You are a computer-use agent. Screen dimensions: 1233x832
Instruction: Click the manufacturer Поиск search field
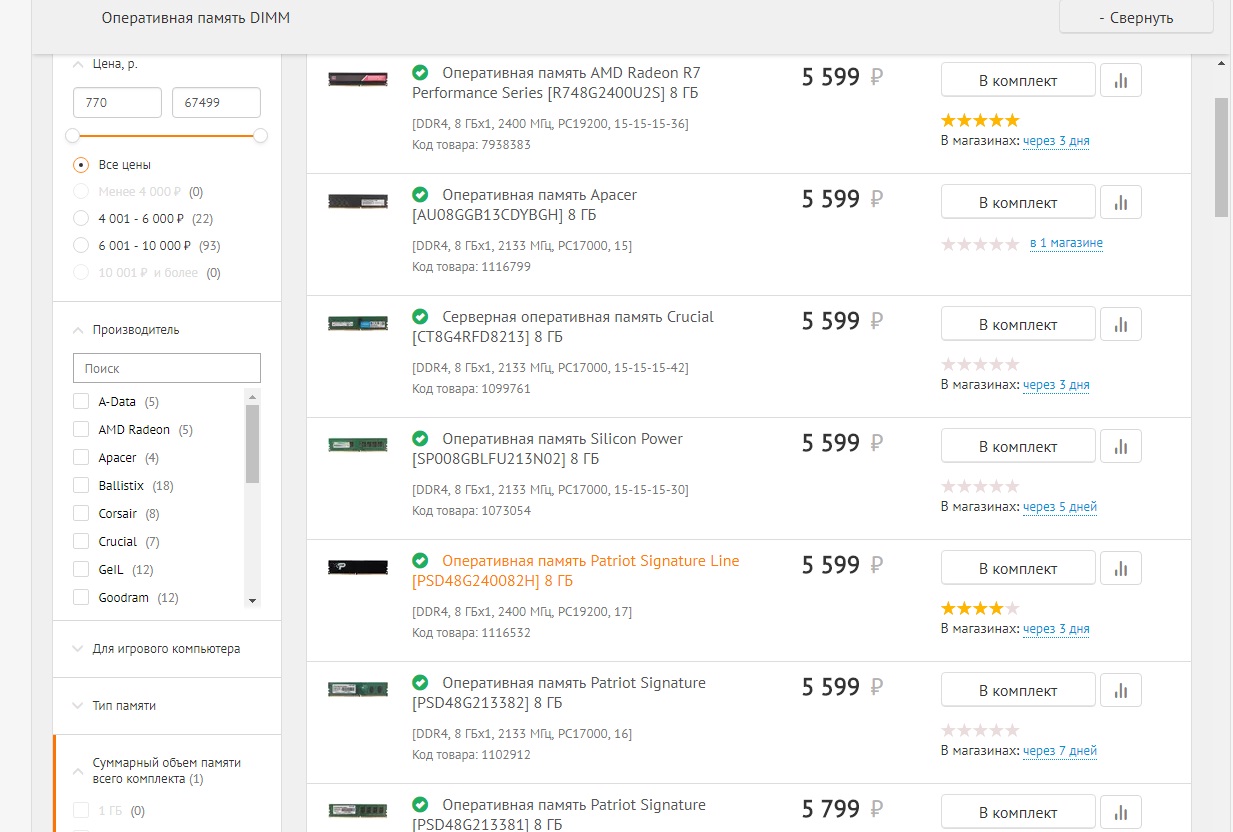point(167,368)
